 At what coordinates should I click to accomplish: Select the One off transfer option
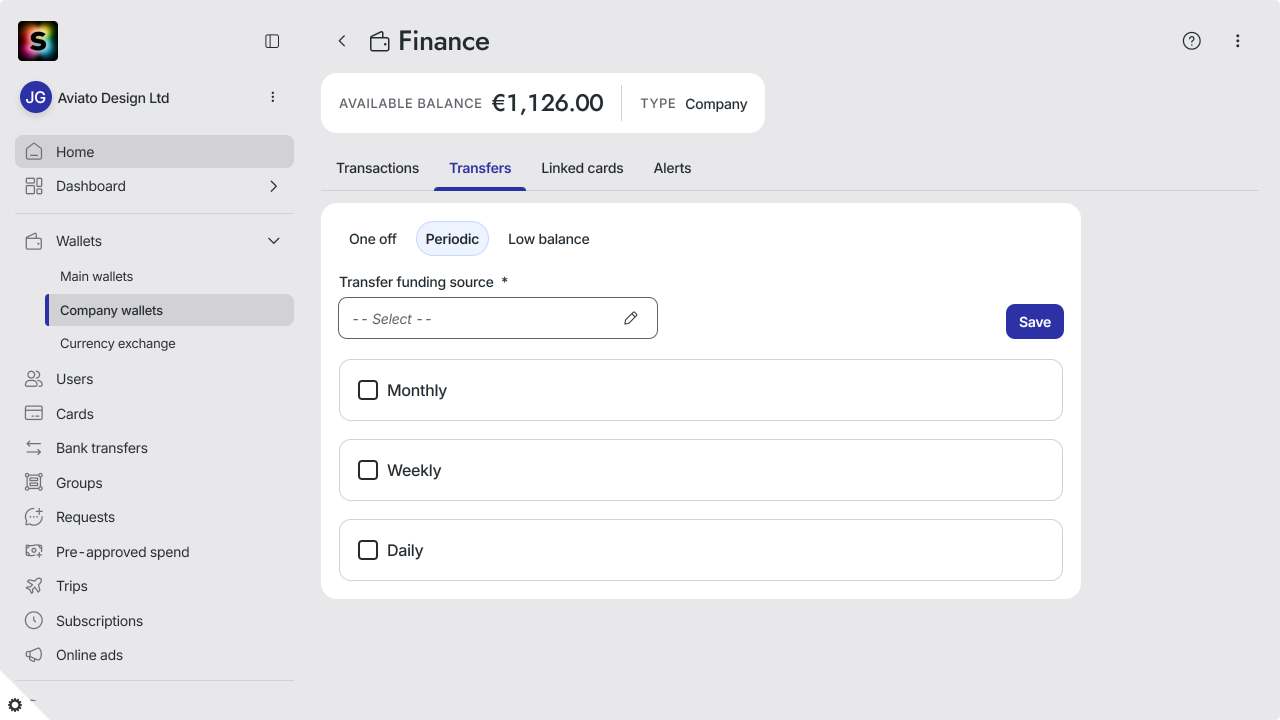pyautogui.click(x=373, y=239)
